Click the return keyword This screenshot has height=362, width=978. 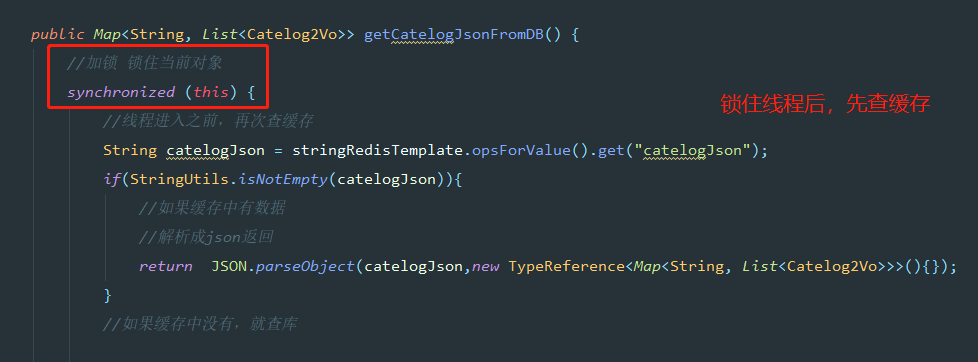tap(165, 267)
